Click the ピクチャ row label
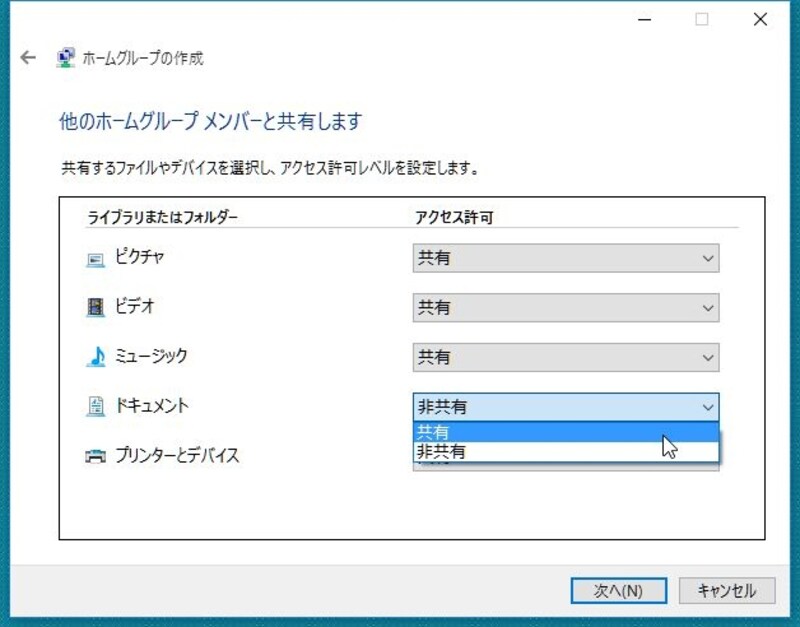 tap(140, 257)
